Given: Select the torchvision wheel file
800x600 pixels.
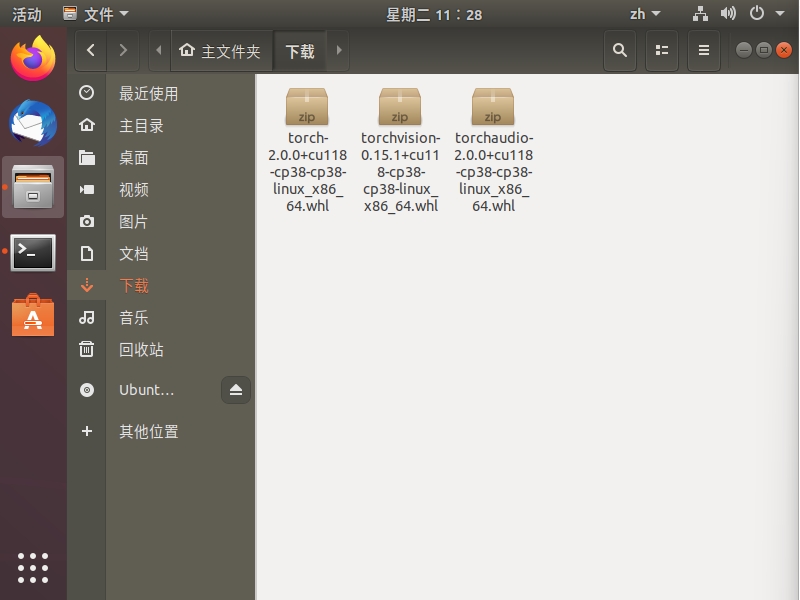Looking at the screenshot, I should (400, 105).
